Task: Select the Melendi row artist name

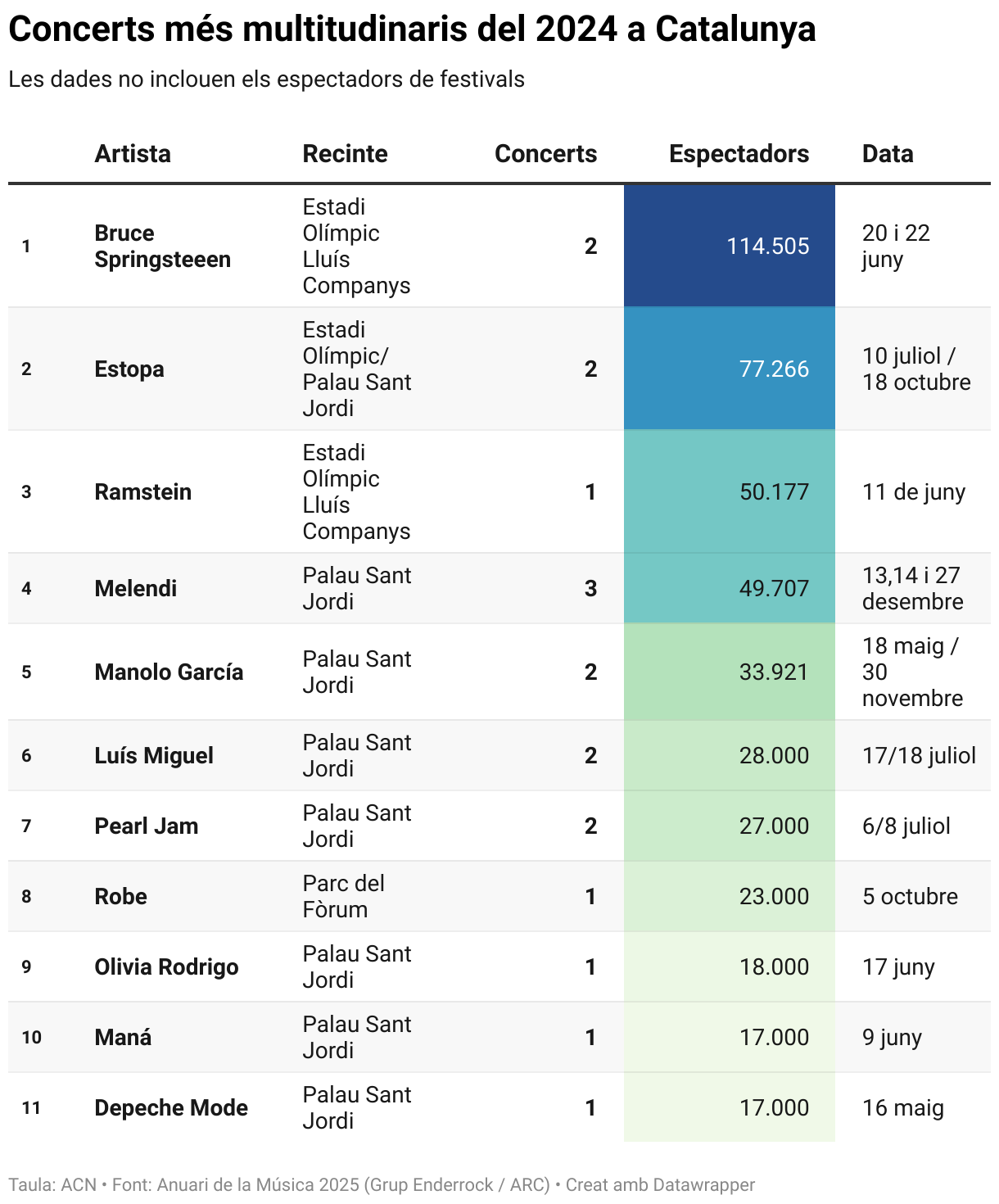Action: pyautogui.click(x=136, y=588)
